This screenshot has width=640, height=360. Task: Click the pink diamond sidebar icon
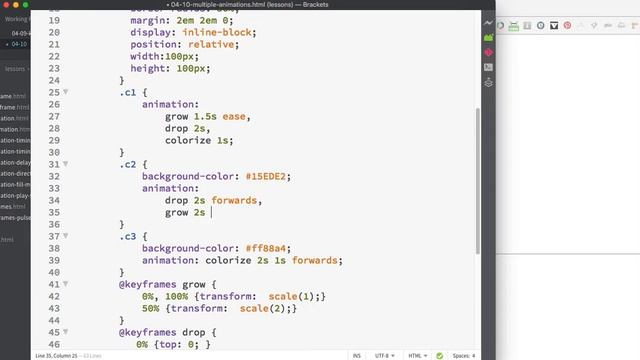[488, 52]
